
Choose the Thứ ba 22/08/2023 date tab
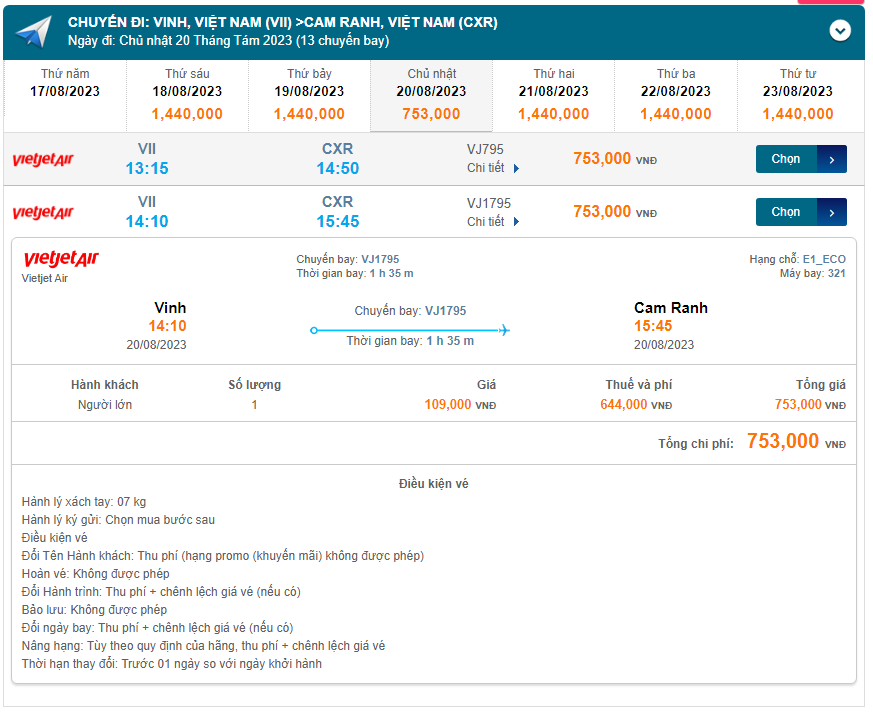point(676,95)
